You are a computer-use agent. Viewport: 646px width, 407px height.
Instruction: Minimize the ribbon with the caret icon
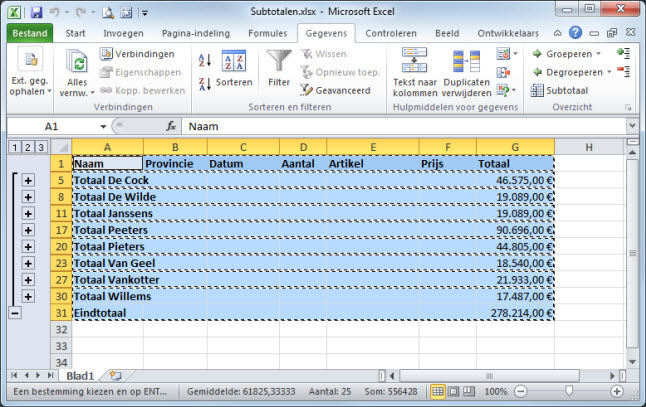pos(557,33)
